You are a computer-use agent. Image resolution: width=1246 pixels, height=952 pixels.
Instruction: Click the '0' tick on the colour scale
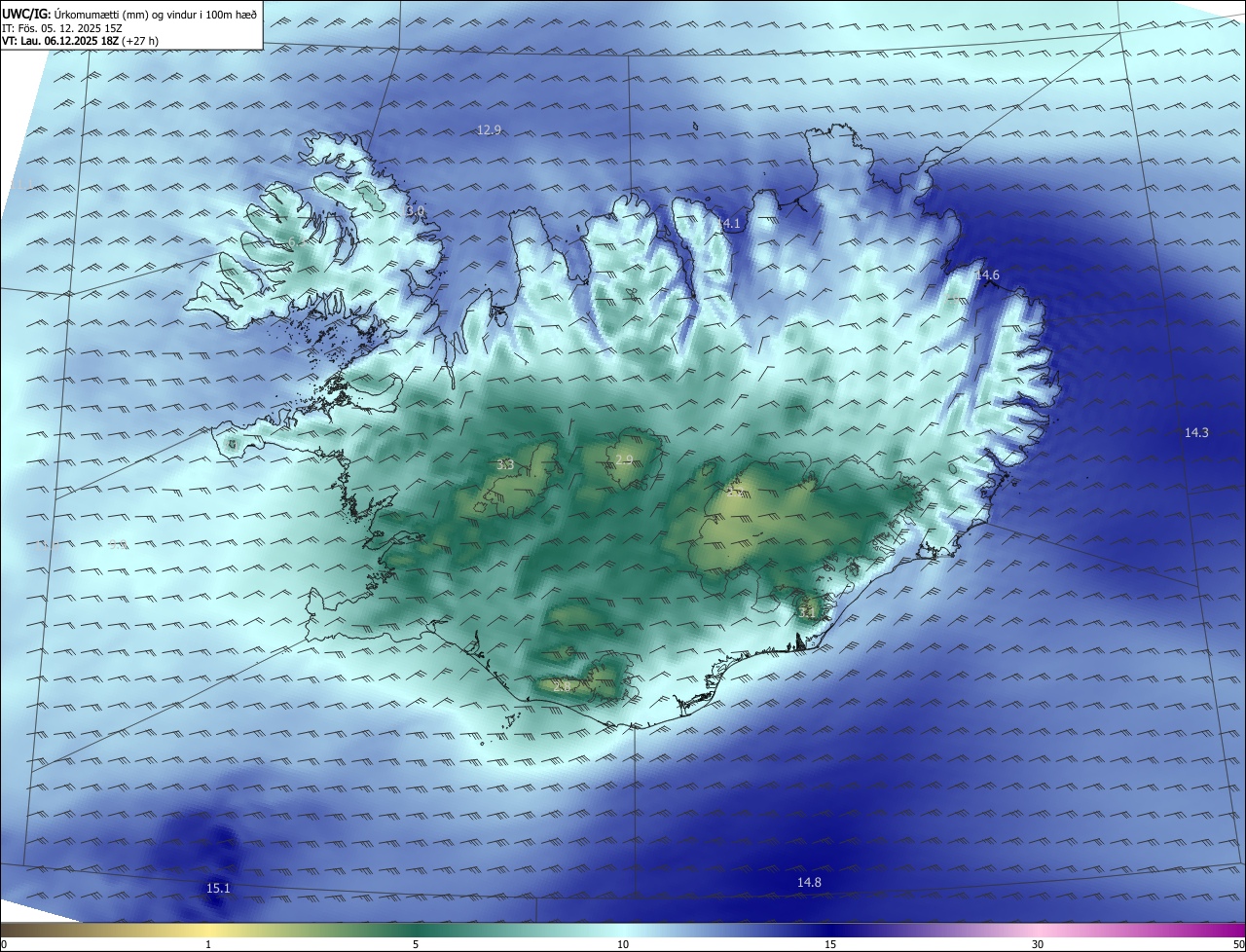pos(3,945)
